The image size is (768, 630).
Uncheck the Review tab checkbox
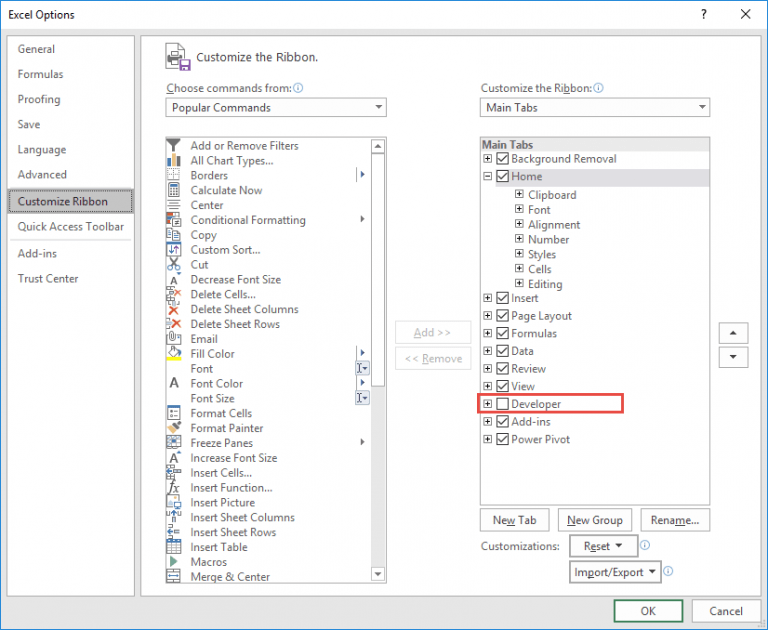[502, 368]
